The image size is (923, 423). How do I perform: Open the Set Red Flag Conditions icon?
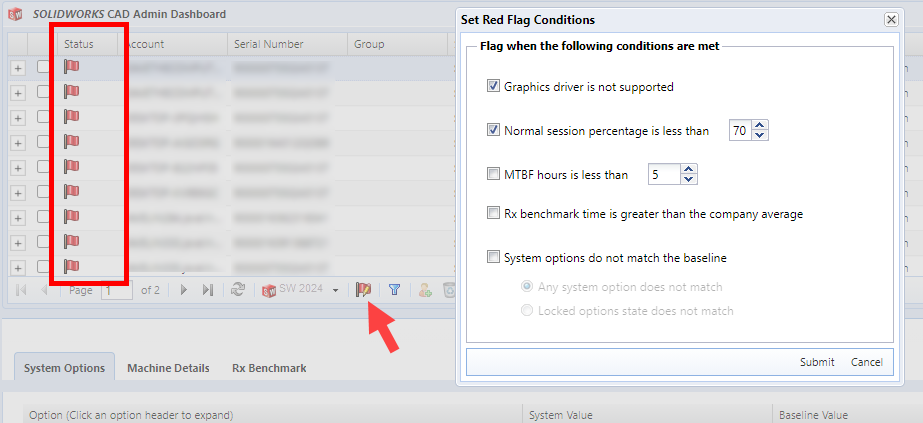(x=363, y=289)
